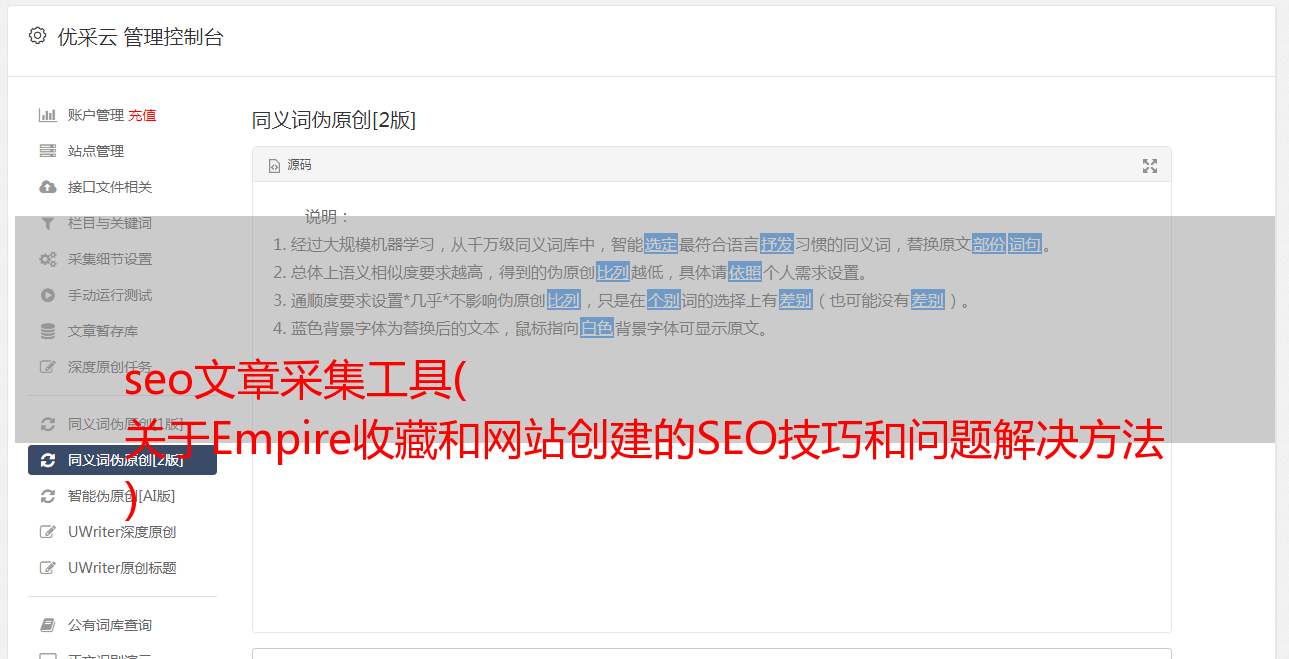Click the highlighted word 选定 in the text

click(661, 244)
